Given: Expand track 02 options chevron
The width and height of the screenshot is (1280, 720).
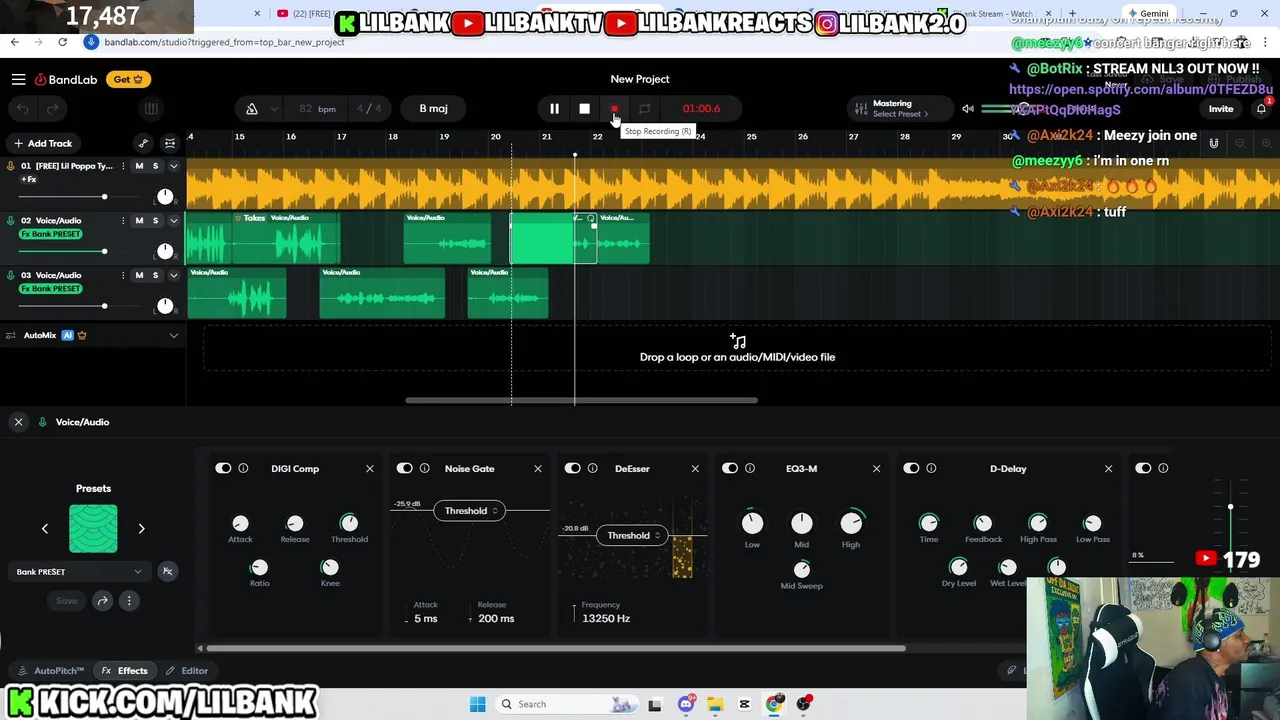Looking at the screenshot, I should coord(173,220).
